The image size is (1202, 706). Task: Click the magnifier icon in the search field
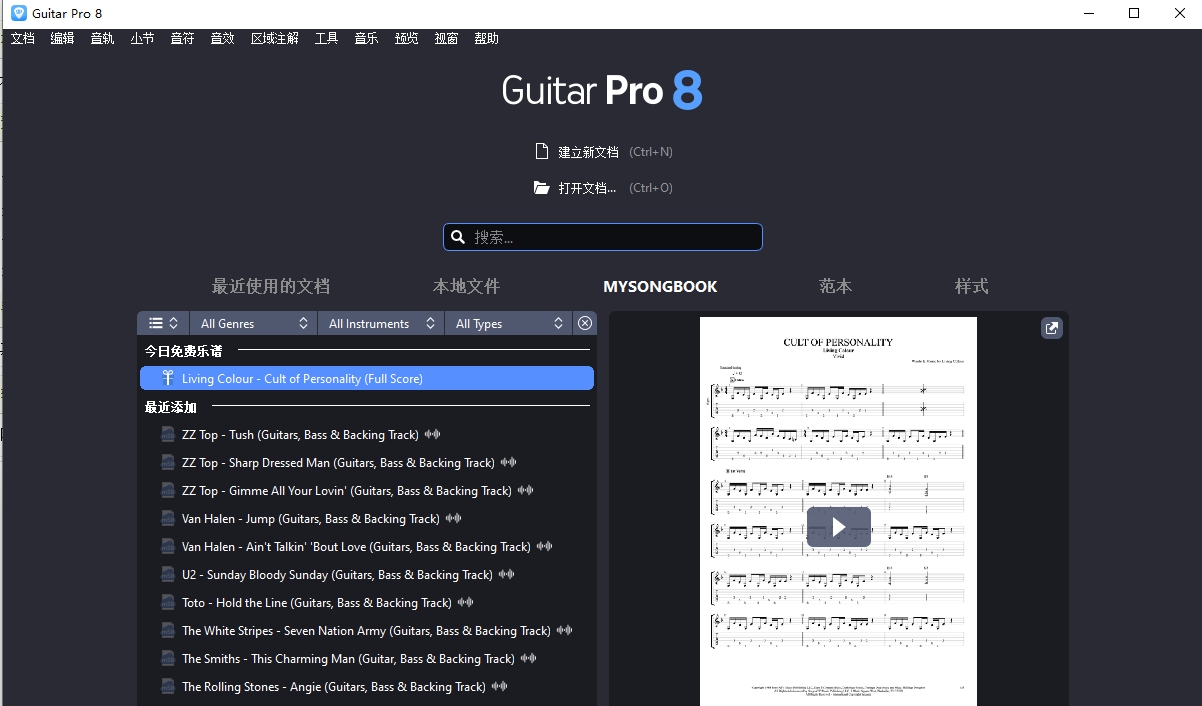pos(458,236)
